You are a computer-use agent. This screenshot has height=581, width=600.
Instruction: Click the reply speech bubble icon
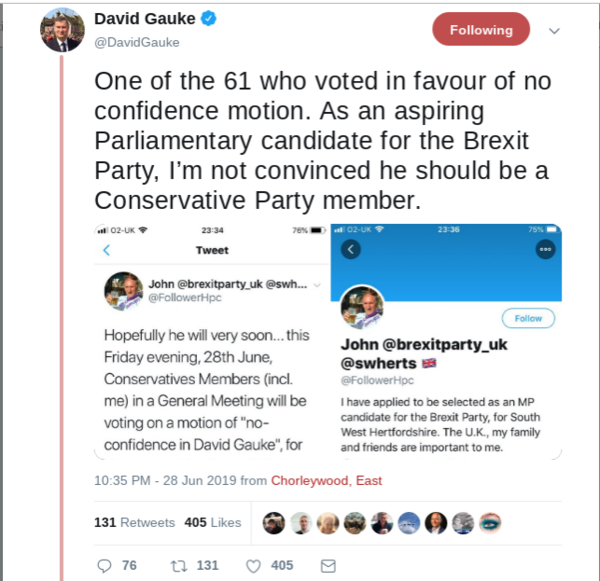pos(105,565)
